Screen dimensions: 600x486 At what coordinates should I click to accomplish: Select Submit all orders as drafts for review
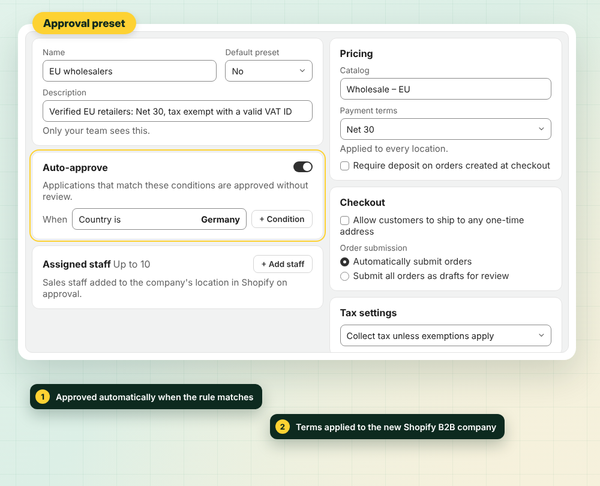point(344,276)
